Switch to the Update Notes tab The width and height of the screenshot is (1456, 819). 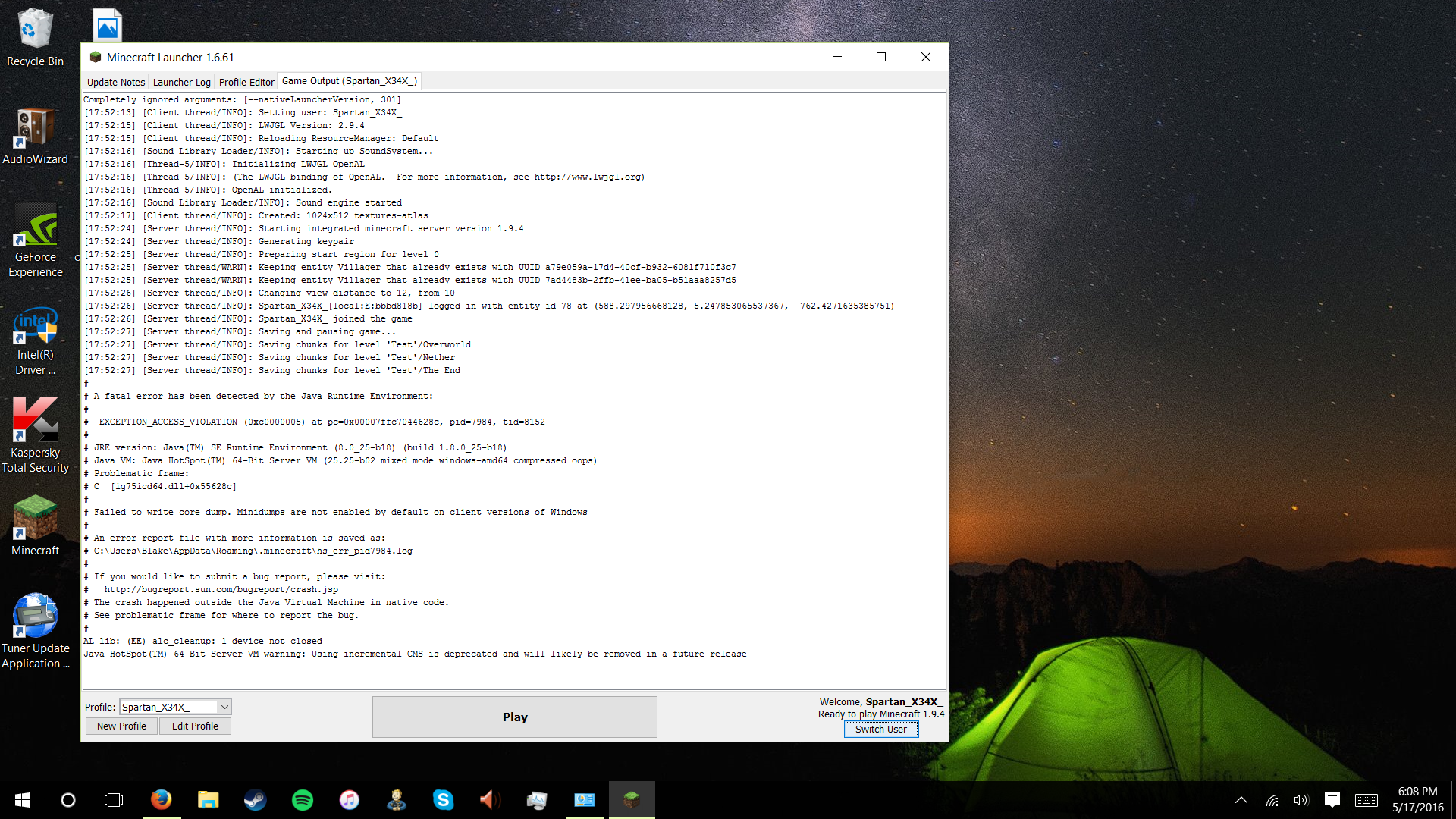(115, 82)
